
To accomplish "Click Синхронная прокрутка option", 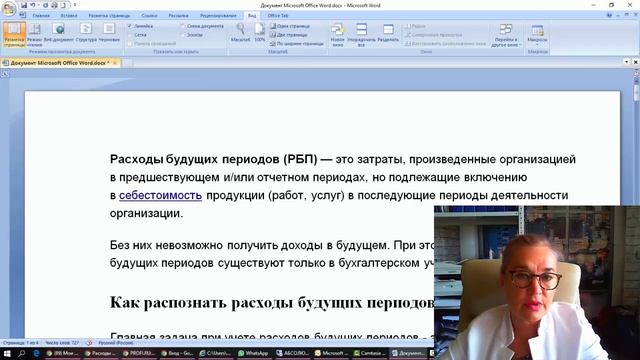I will [433, 35].
